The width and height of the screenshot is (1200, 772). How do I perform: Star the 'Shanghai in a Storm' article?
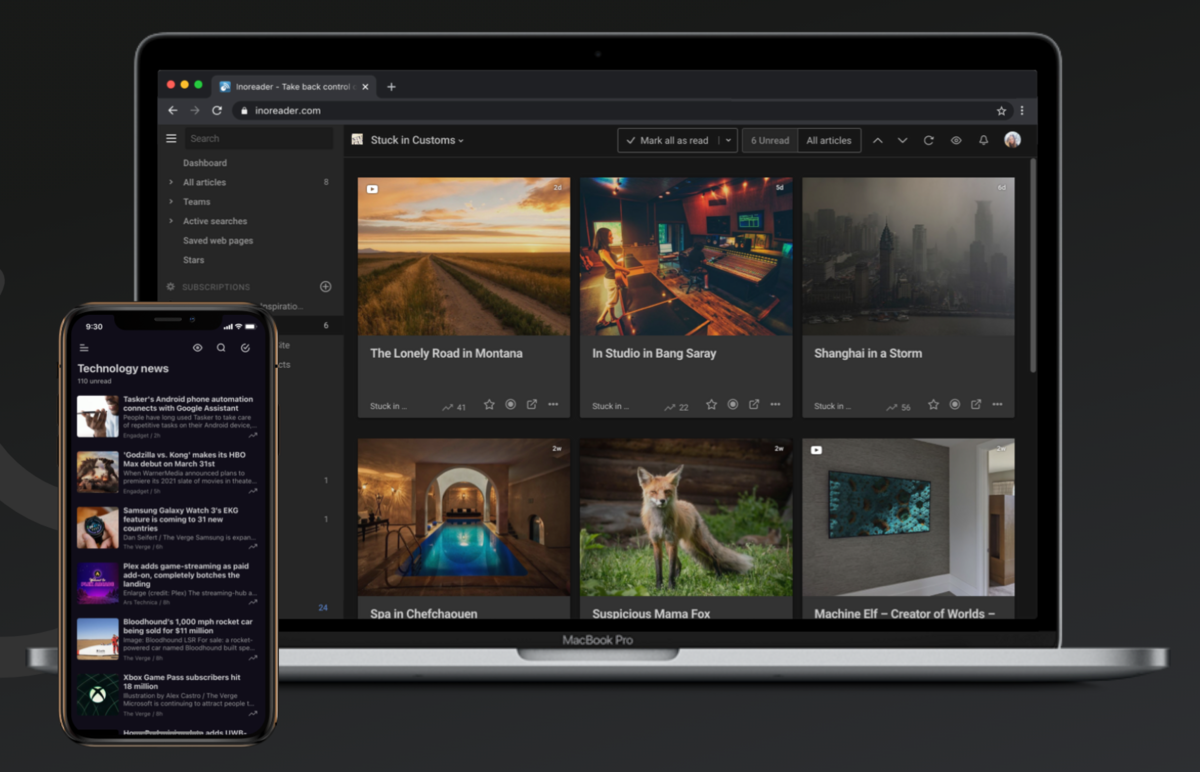point(932,404)
